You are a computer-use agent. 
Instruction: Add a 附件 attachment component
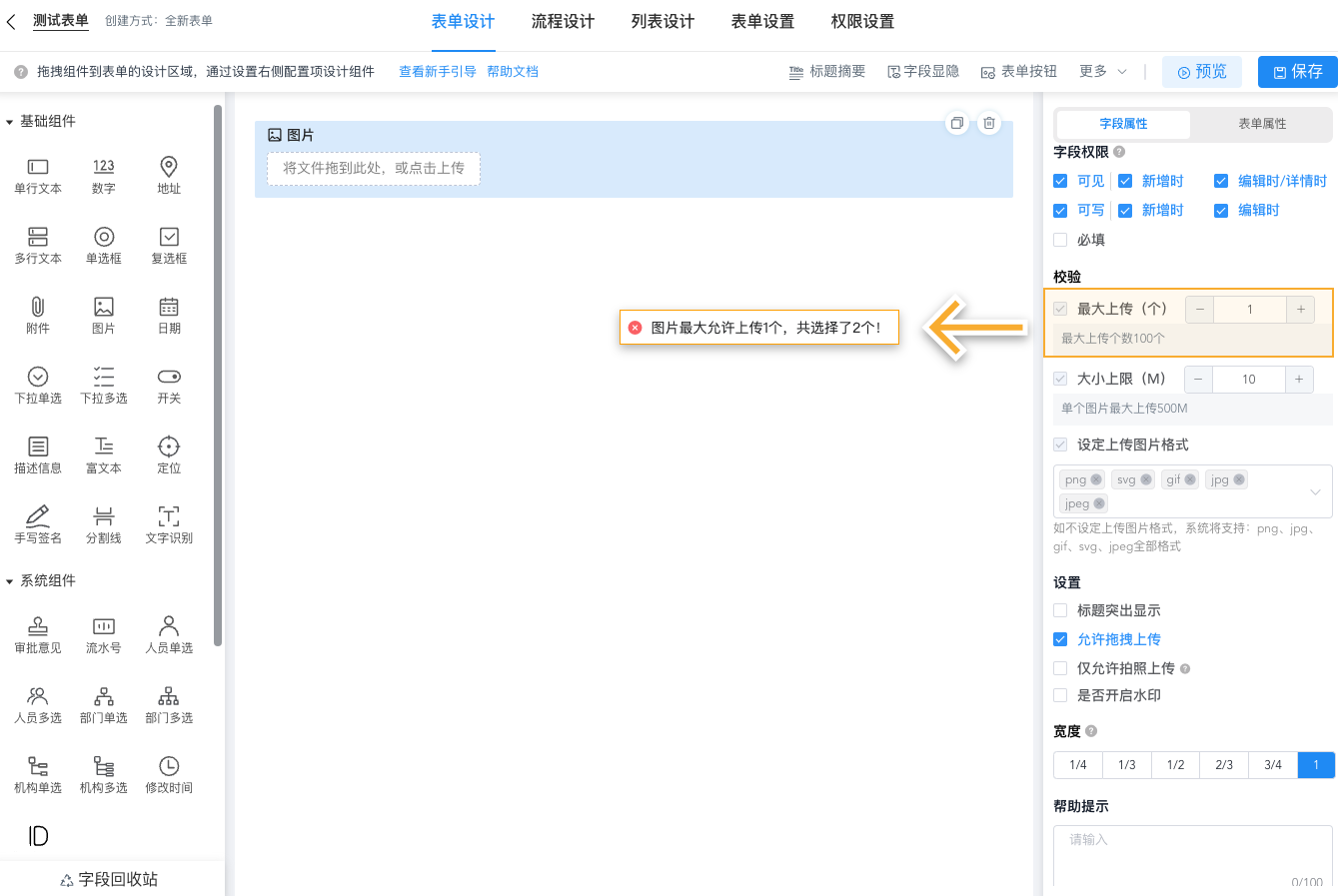(x=37, y=315)
